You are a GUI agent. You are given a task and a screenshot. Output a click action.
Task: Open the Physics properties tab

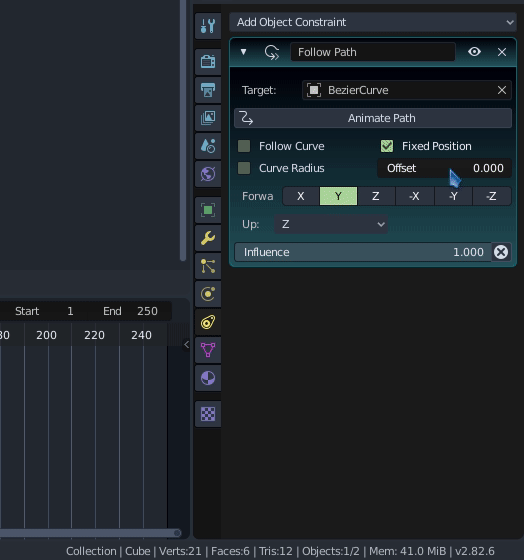[208, 294]
